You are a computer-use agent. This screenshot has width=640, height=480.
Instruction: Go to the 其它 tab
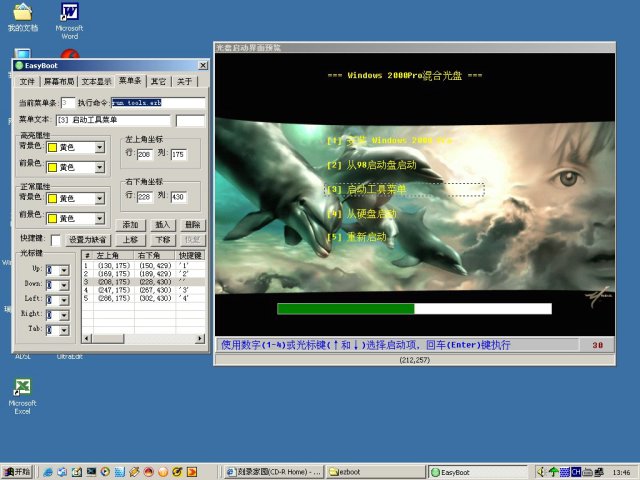158,81
